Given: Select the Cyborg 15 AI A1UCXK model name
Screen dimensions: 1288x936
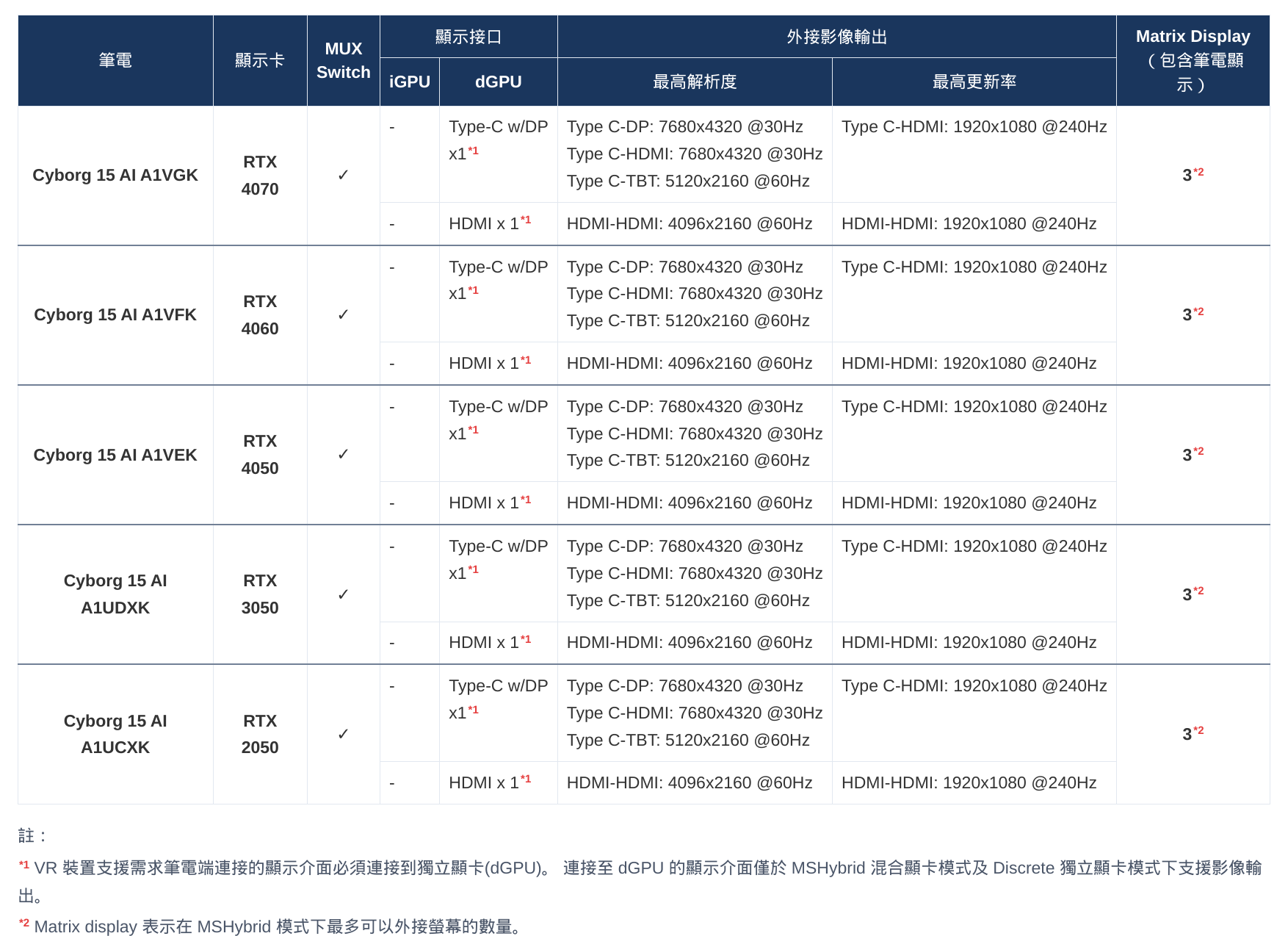Looking at the screenshot, I should click(115, 734).
